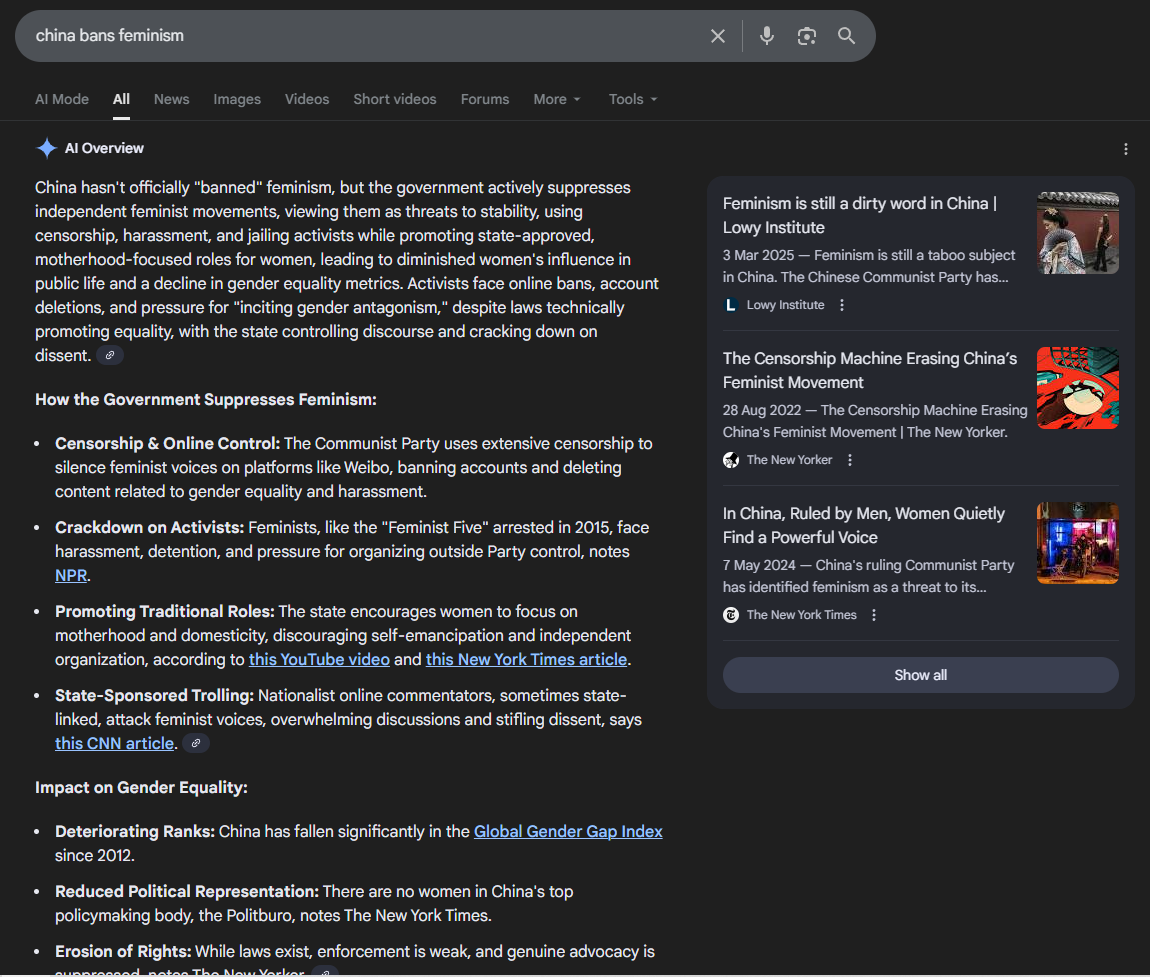Screen dimensions: 1150x977
Task: Click 'Erosion of Rights:' bullet title
Action: (123, 951)
